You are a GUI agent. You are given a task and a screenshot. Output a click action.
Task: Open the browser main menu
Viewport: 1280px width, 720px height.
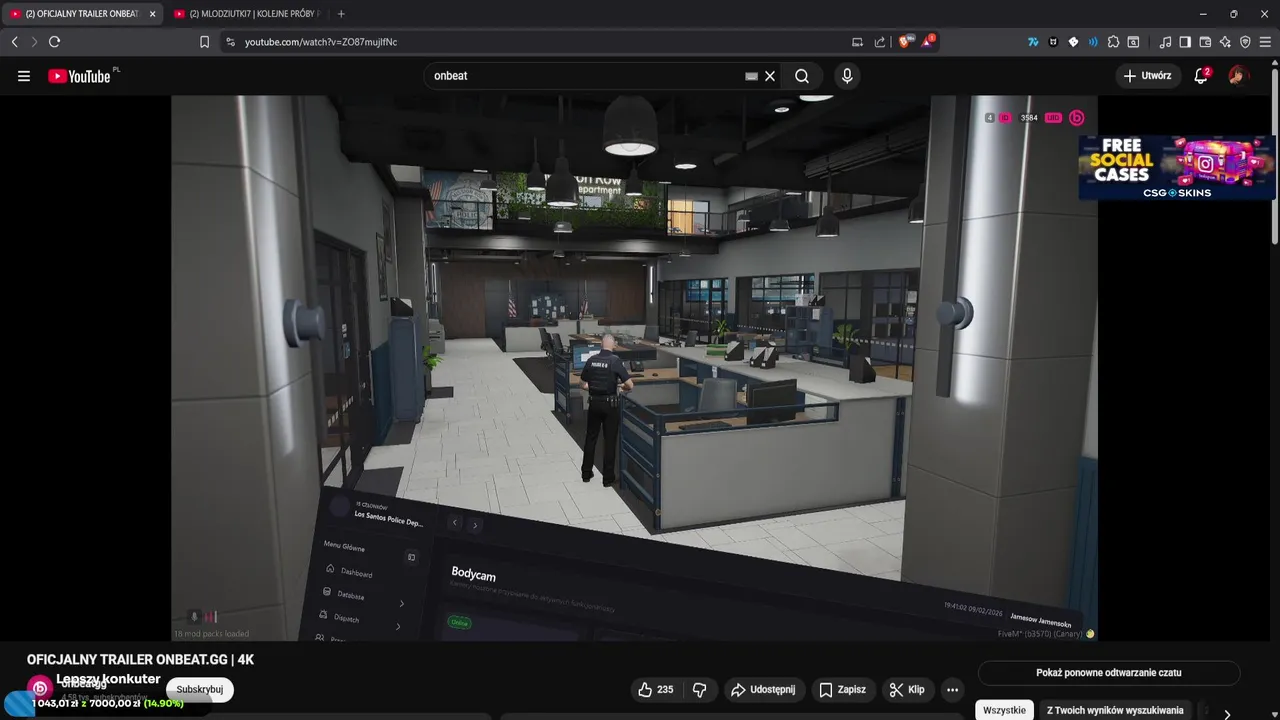[1266, 42]
